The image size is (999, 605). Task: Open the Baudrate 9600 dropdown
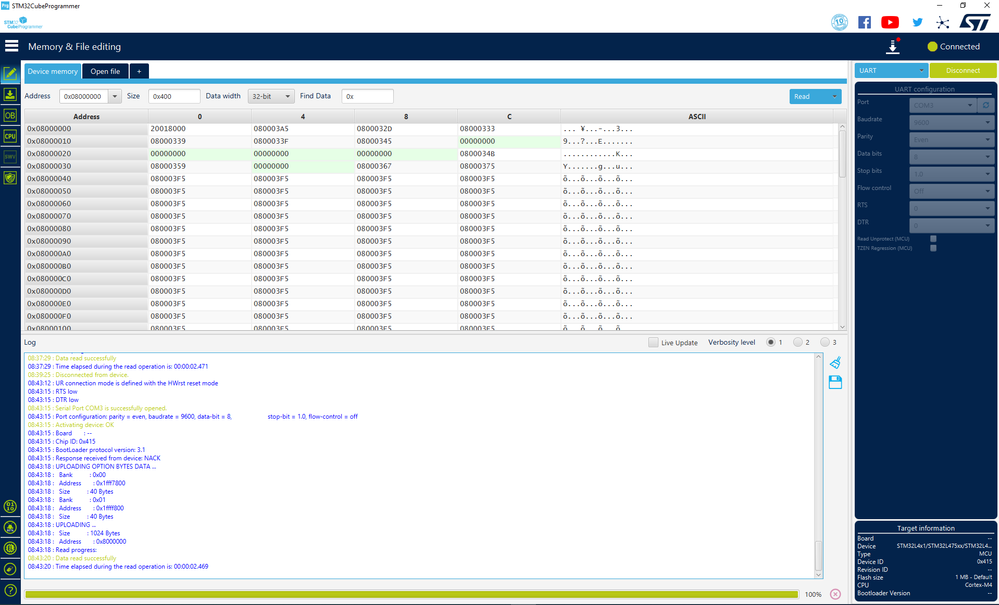coord(951,122)
